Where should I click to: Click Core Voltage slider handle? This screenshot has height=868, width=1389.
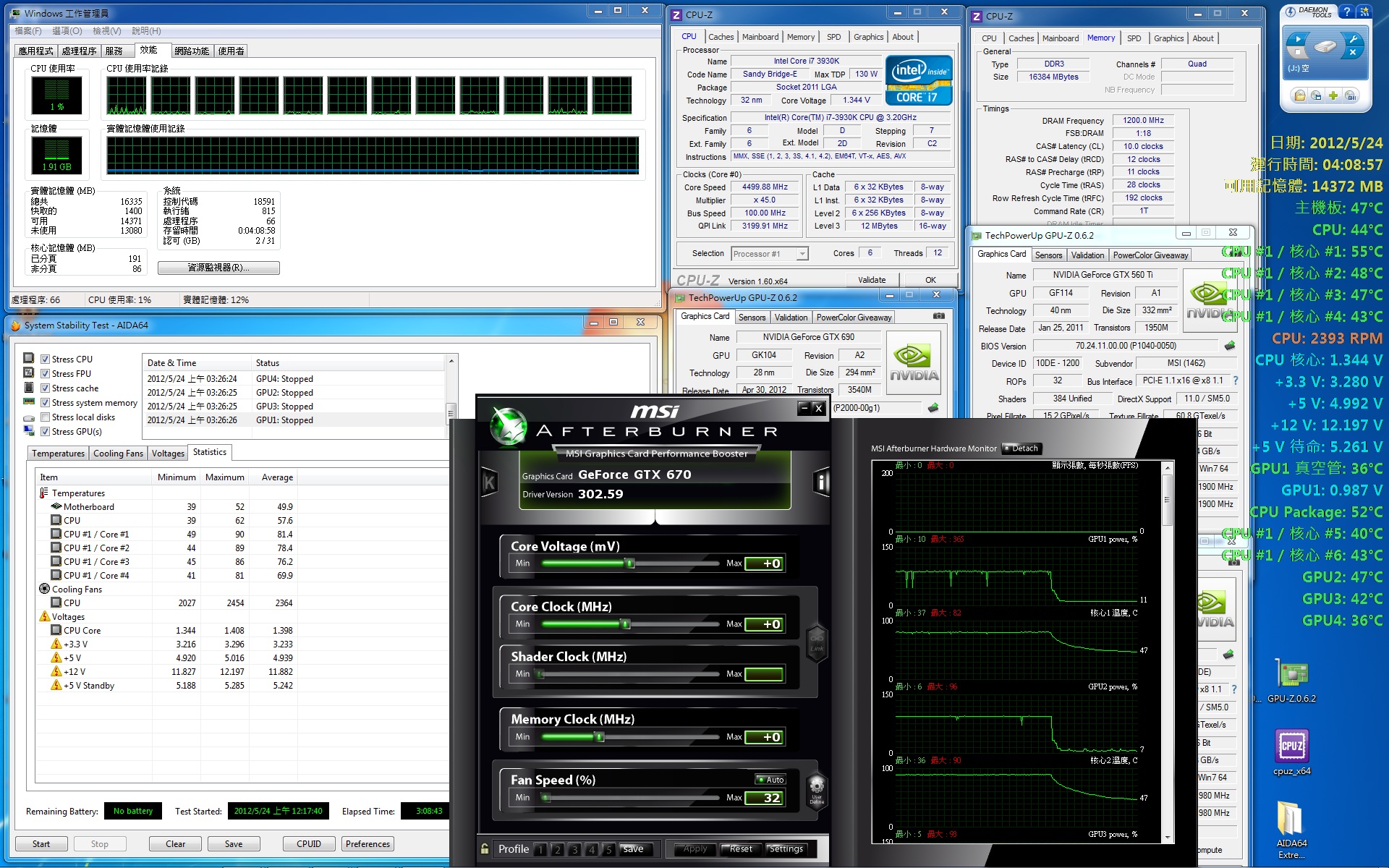[x=629, y=563]
